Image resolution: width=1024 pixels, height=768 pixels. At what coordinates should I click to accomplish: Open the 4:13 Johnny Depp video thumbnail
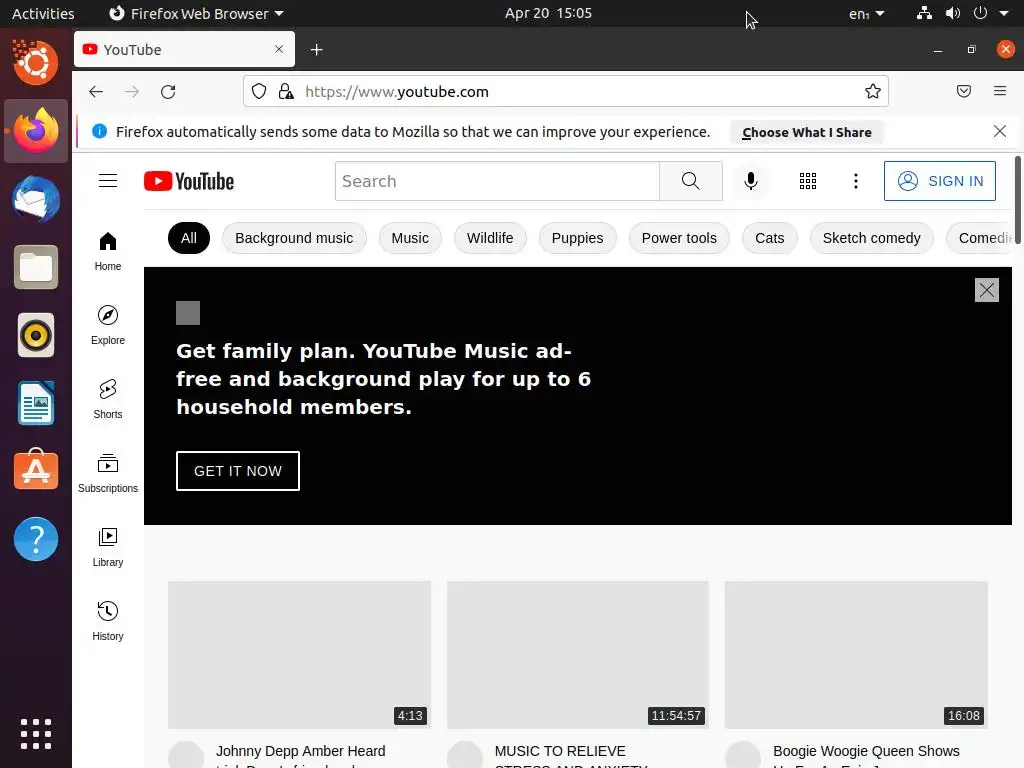pyautogui.click(x=299, y=654)
